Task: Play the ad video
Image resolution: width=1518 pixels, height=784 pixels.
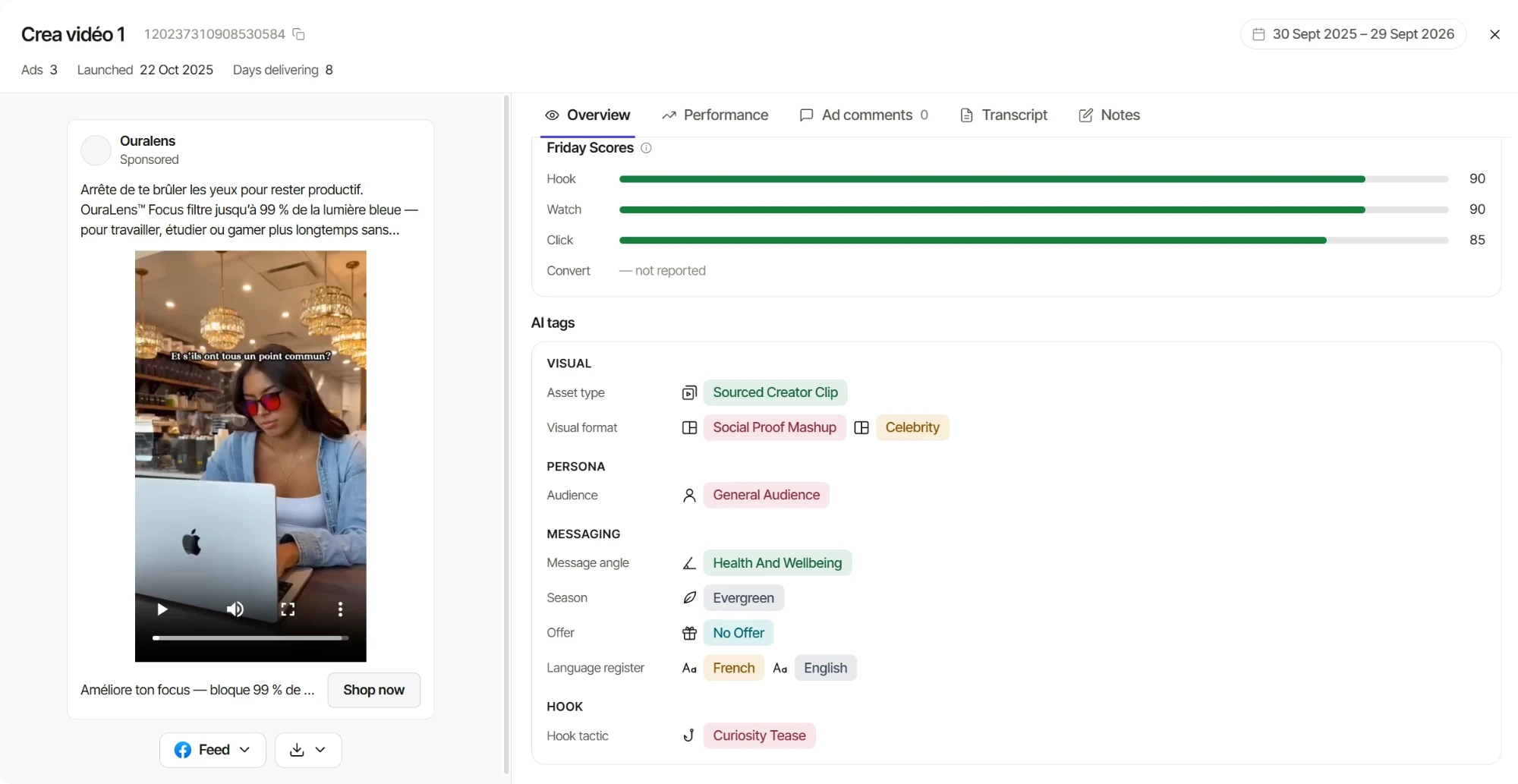Action: [162, 609]
